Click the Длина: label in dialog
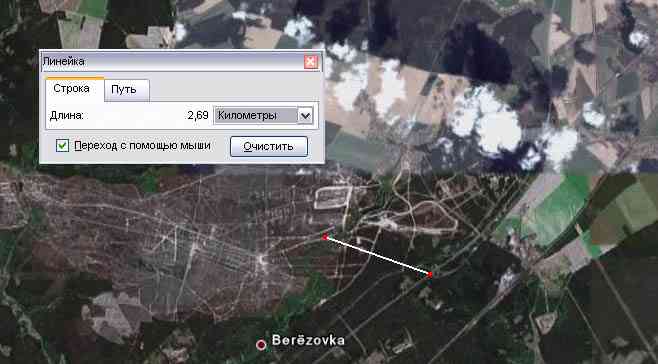The width and height of the screenshot is (658, 364). click(x=66, y=115)
